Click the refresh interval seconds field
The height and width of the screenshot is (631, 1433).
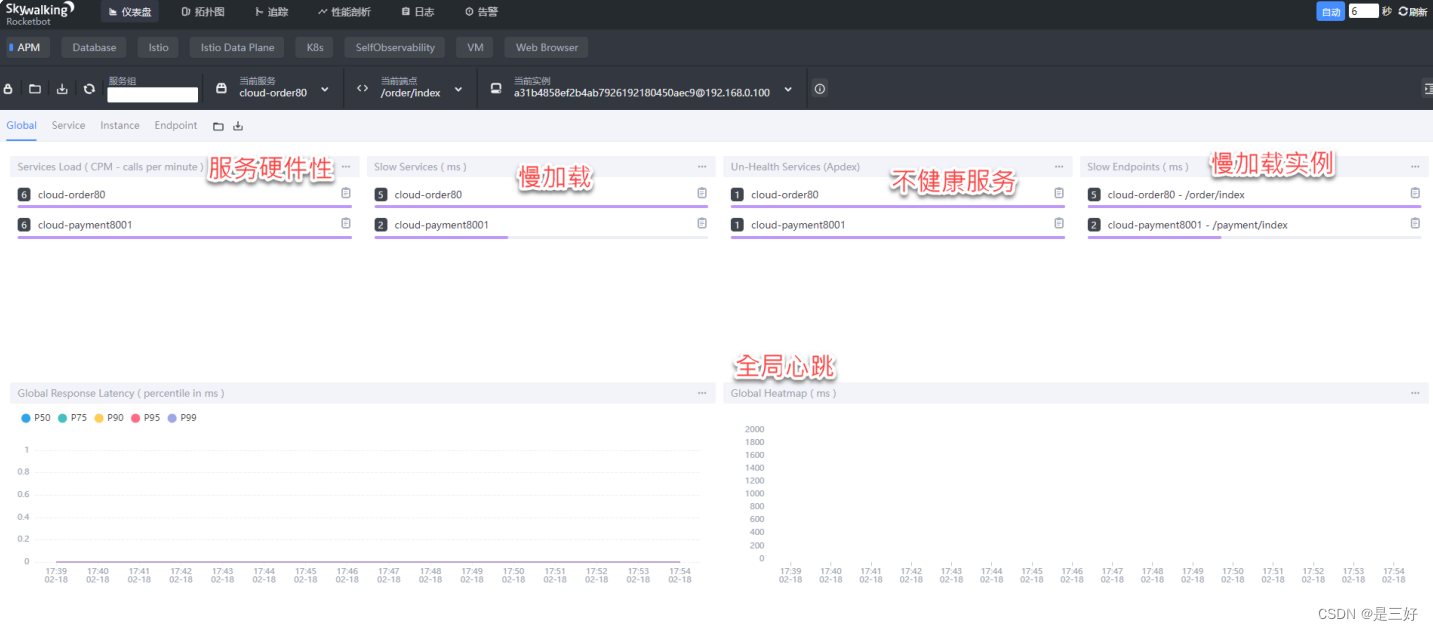click(x=1363, y=12)
